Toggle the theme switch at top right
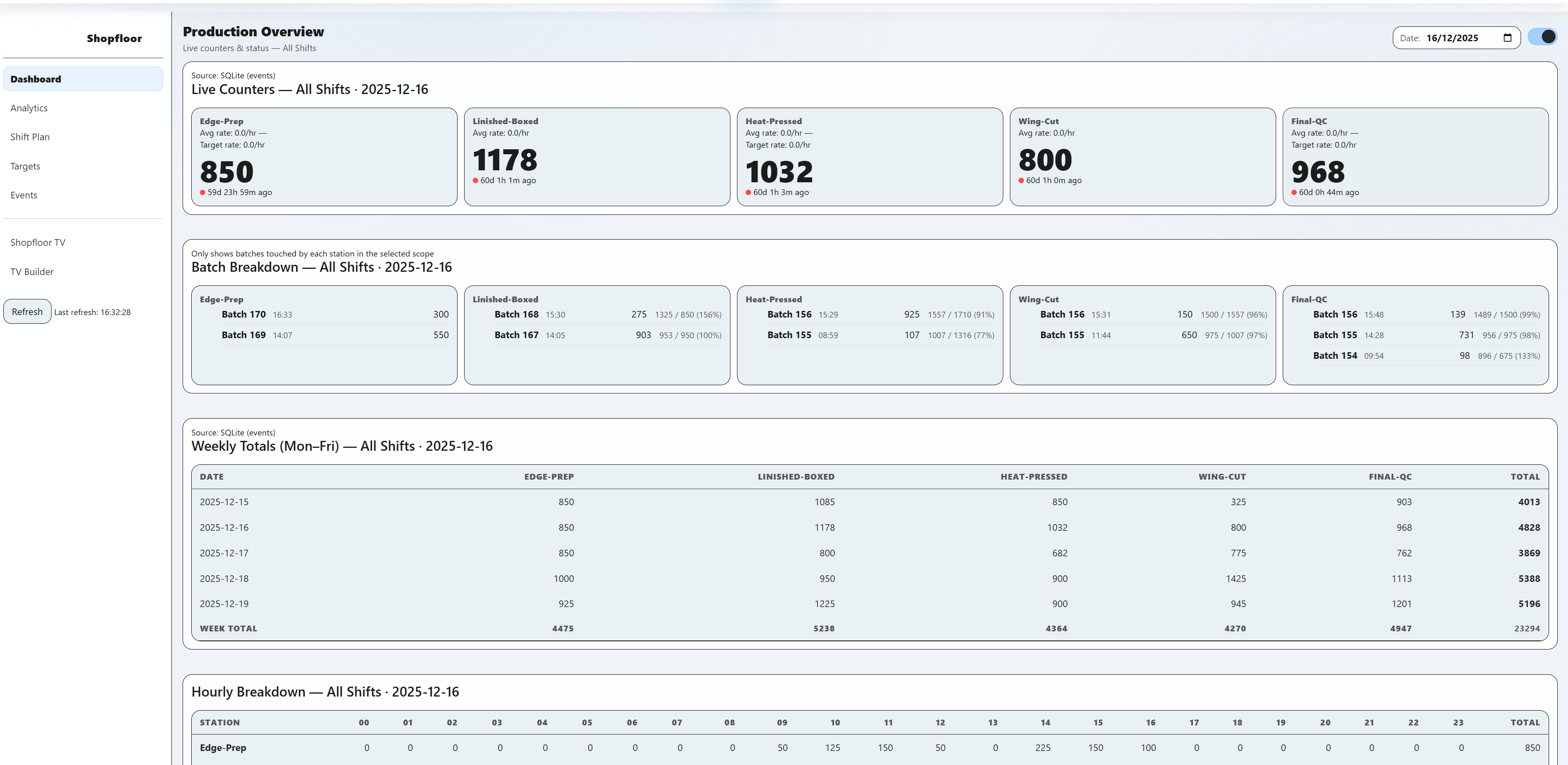1568x765 pixels. [x=1542, y=37]
